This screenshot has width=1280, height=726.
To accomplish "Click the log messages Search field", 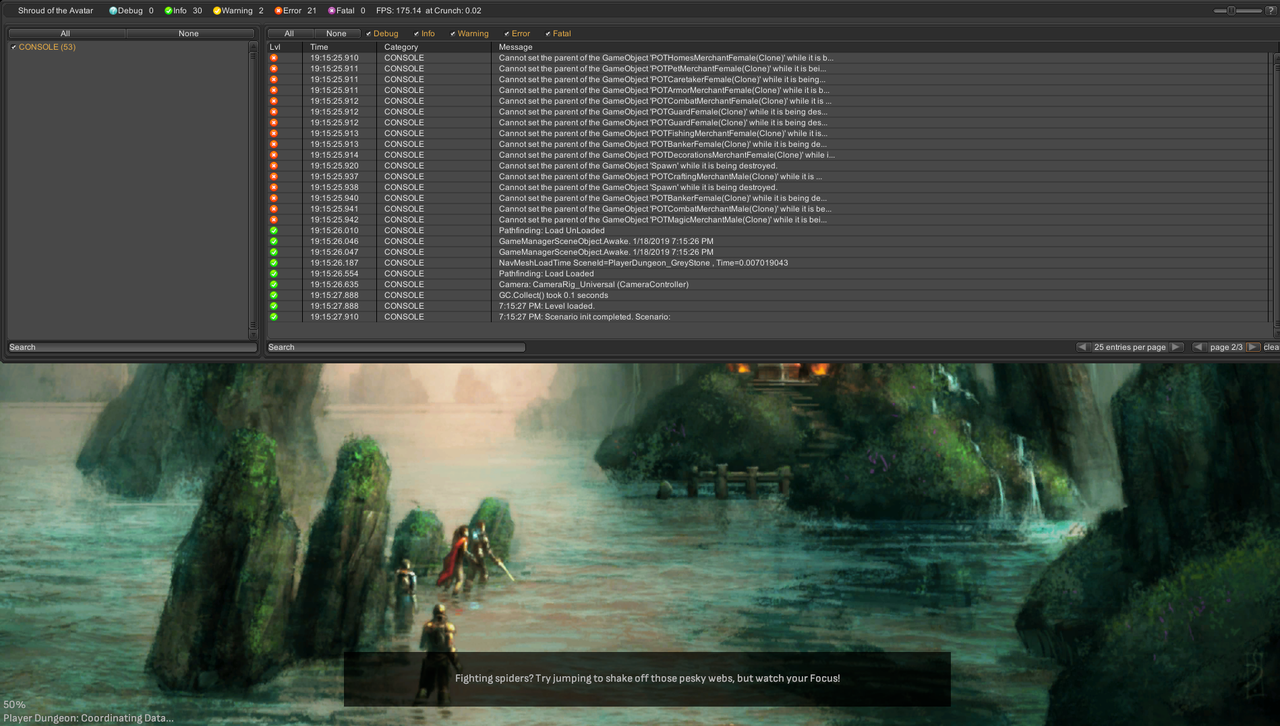I will (x=396, y=347).
